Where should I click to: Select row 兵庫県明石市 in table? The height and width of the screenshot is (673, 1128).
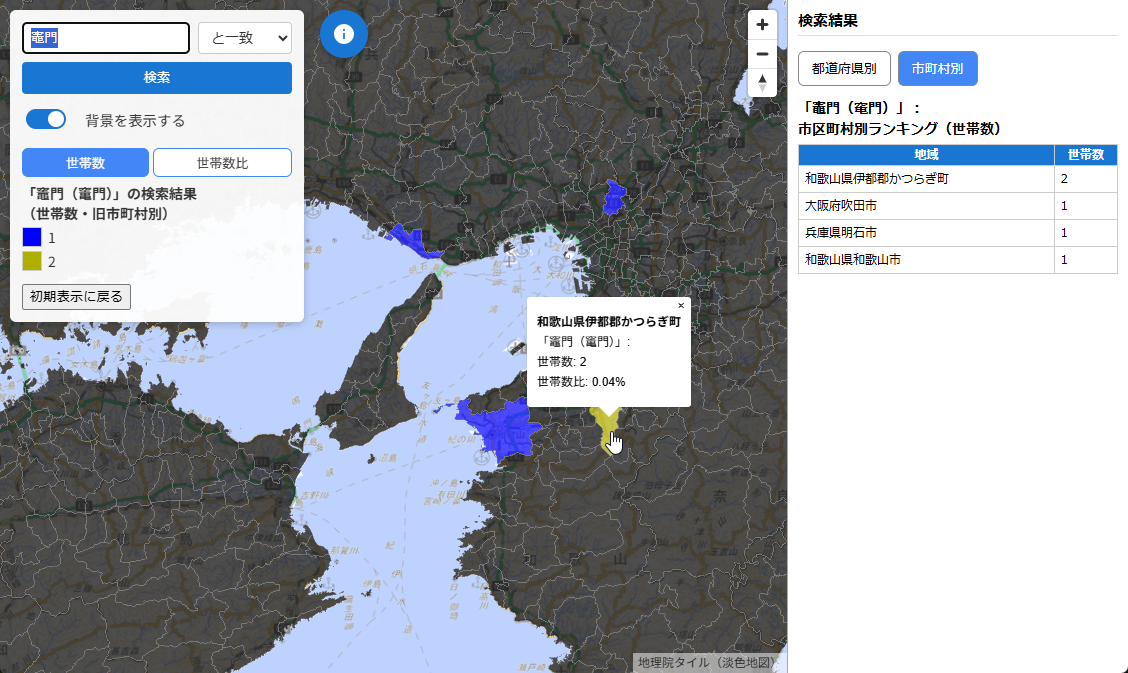(958, 233)
